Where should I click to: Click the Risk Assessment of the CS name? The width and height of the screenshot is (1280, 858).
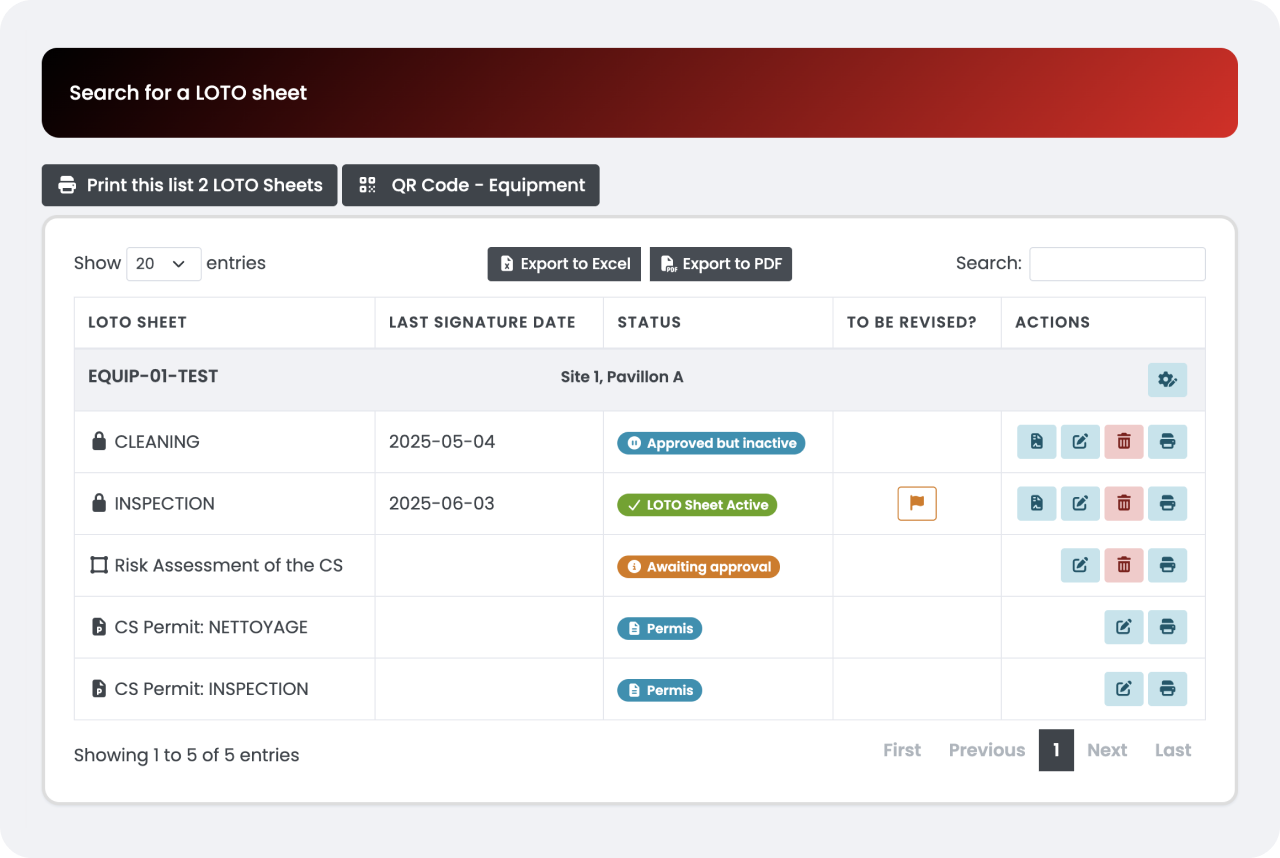tap(229, 566)
